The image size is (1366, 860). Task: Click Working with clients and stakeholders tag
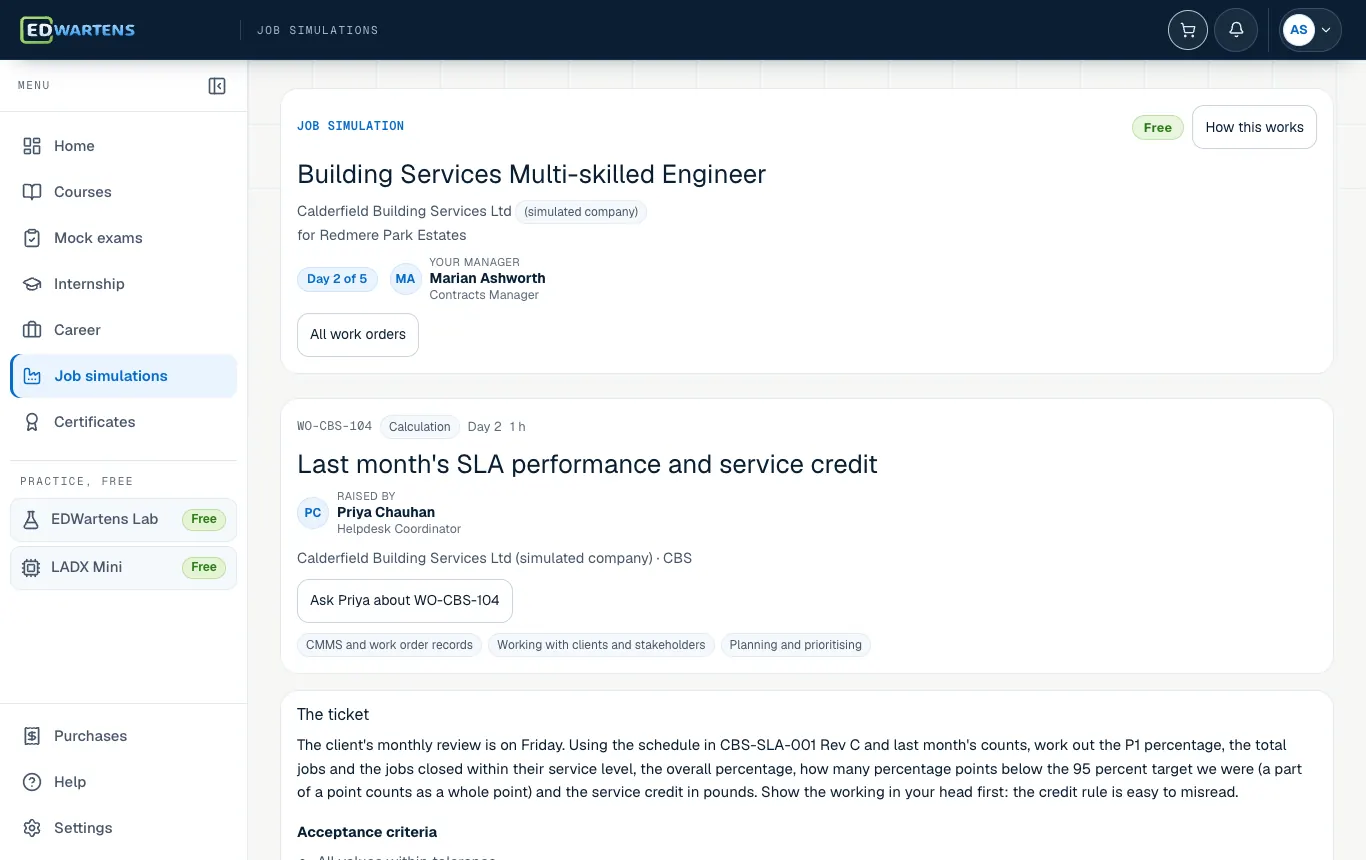(601, 645)
